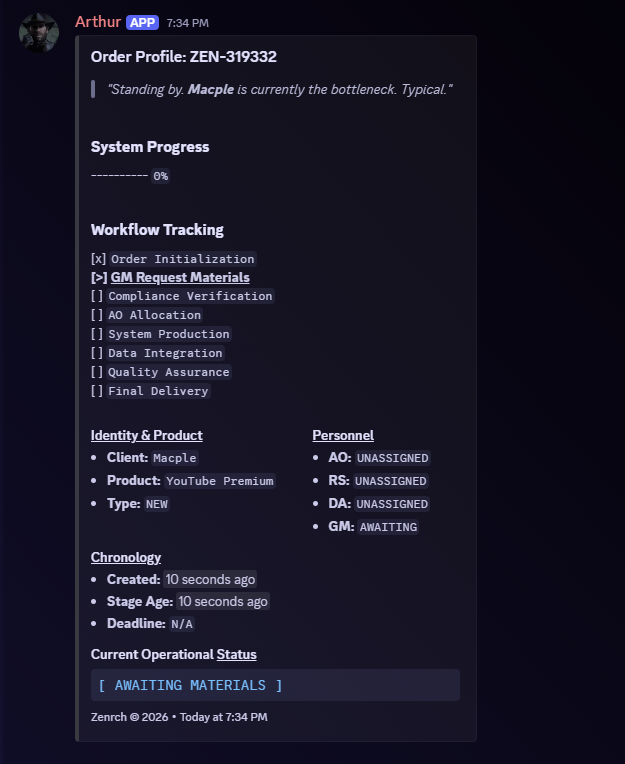Click the GM Request Materials step
Viewport: 625px width, 764px height.
tap(180, 277)
